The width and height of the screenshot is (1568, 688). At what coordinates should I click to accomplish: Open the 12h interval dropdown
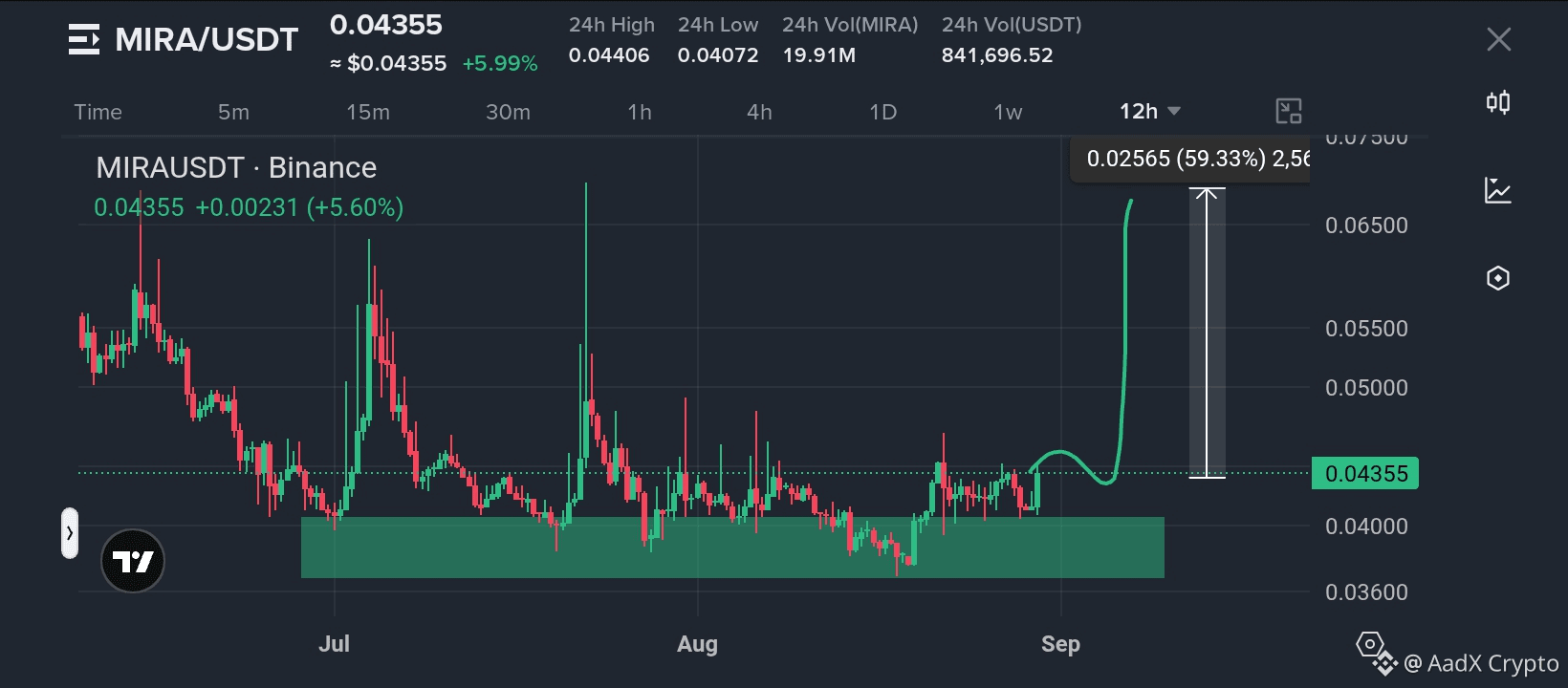tap(1150, 112)
